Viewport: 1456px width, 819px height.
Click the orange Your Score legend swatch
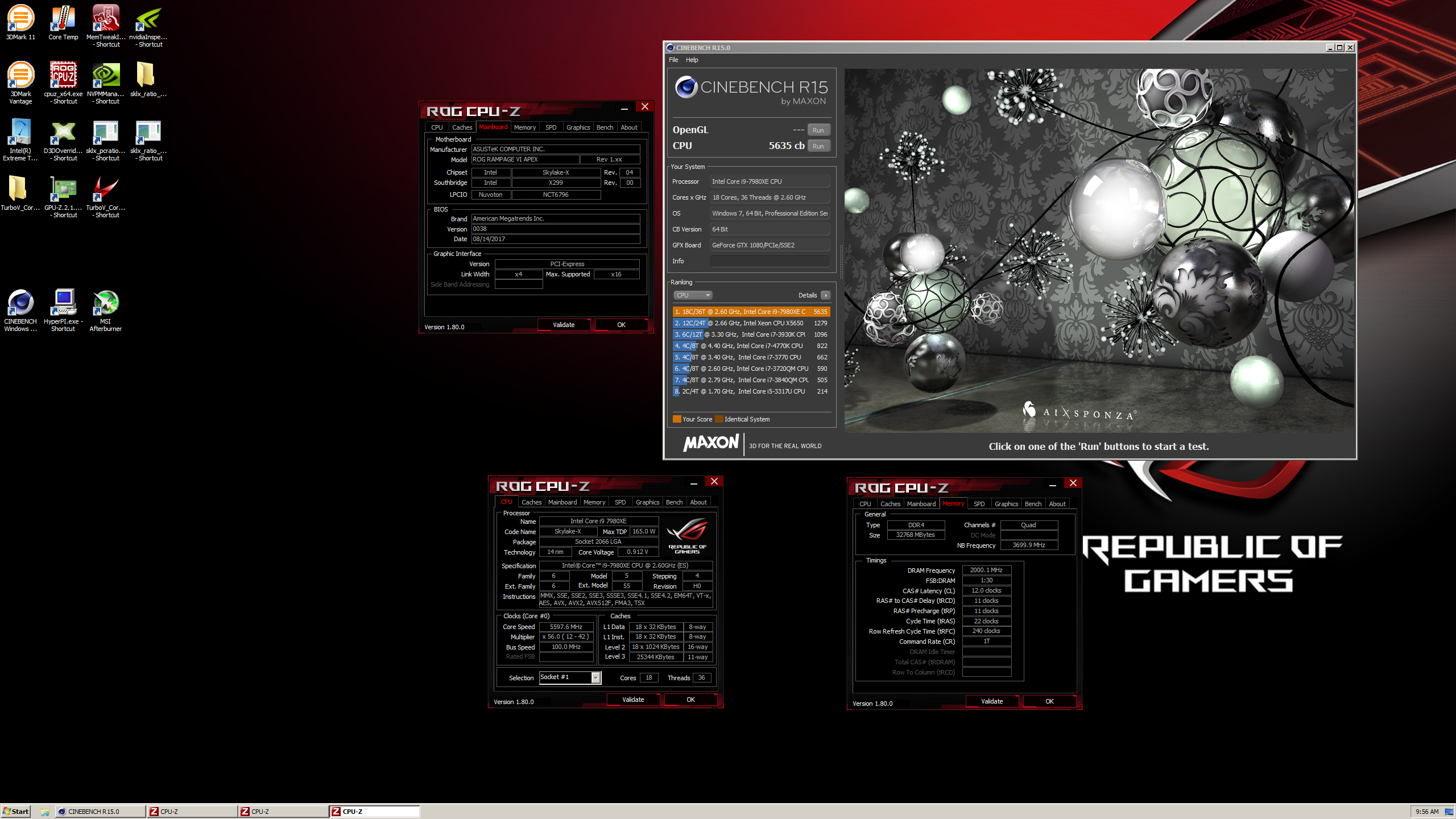point(677,419)
